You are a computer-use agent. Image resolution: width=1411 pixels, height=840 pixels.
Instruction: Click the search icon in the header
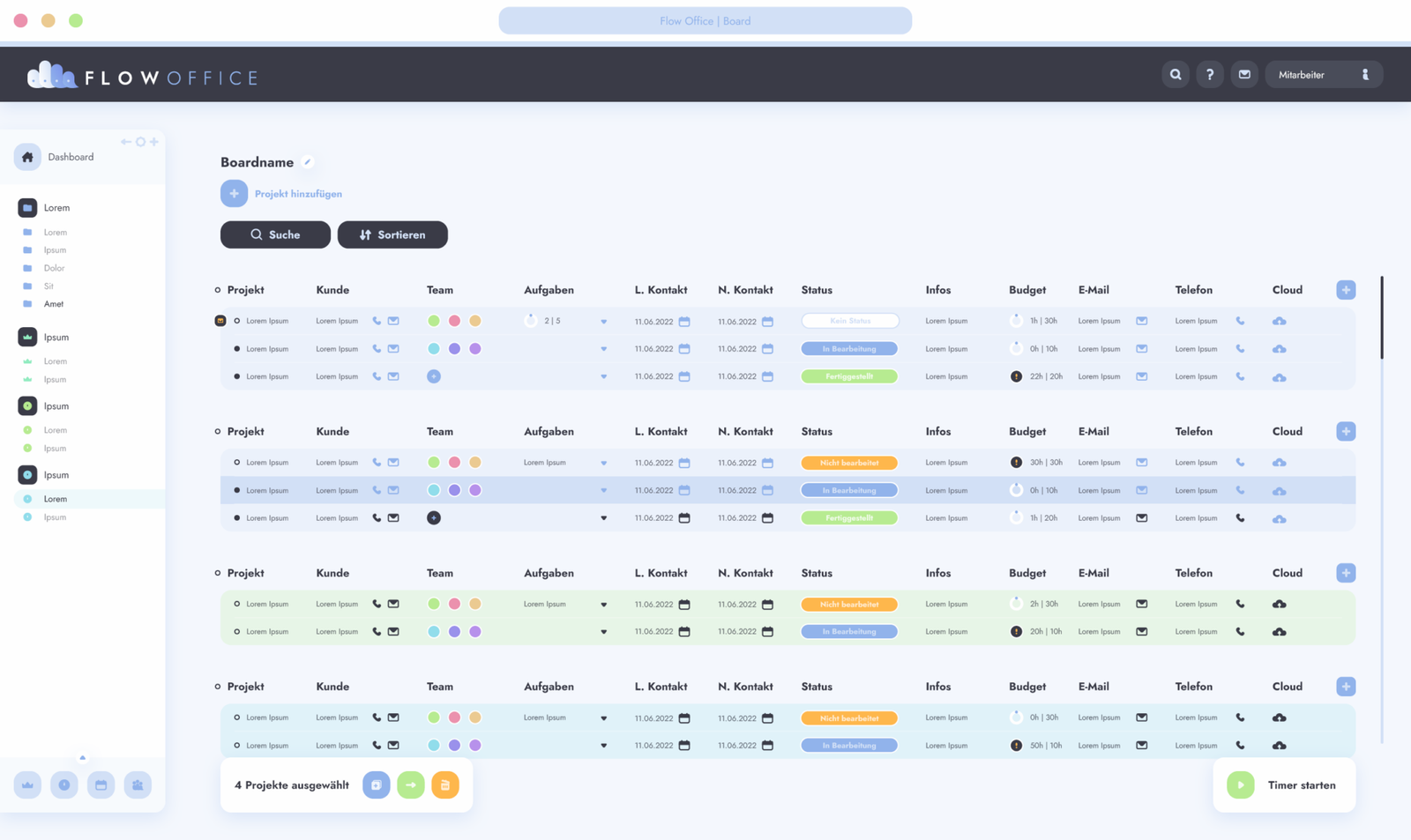click(x=1176, y=75)
